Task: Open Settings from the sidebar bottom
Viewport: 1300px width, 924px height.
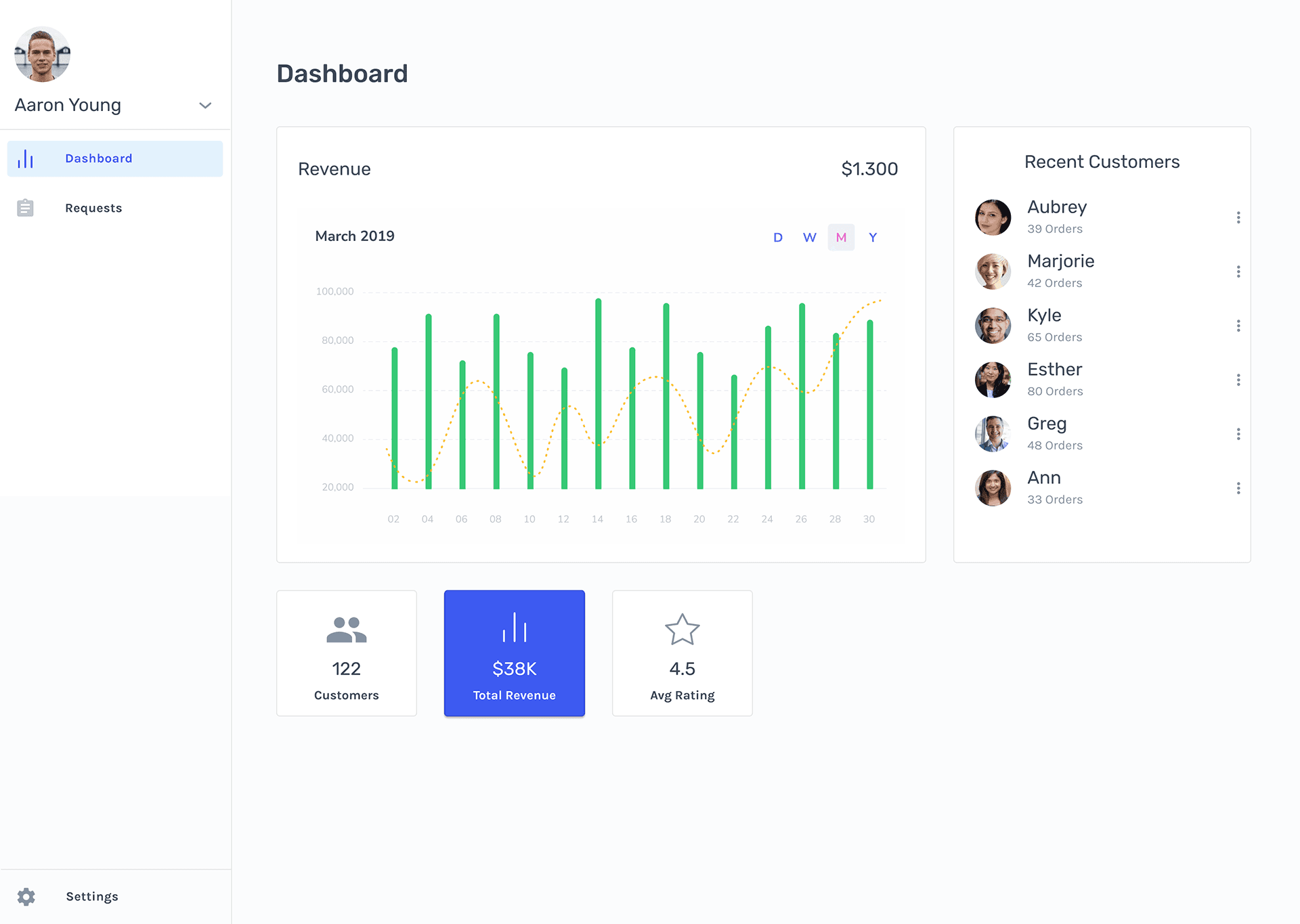Action: pos(92,896)
